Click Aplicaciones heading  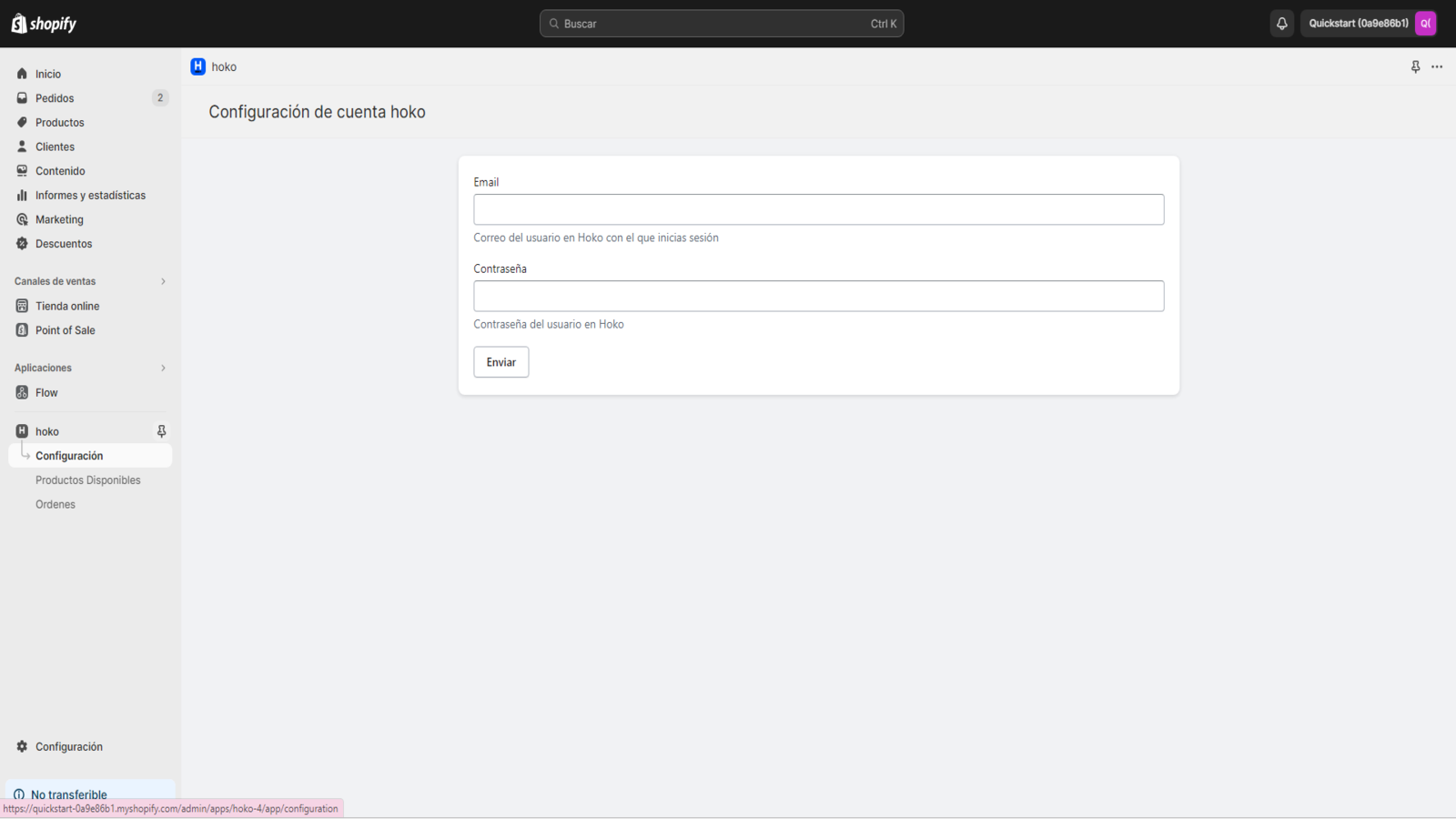(x=43, y=368)
